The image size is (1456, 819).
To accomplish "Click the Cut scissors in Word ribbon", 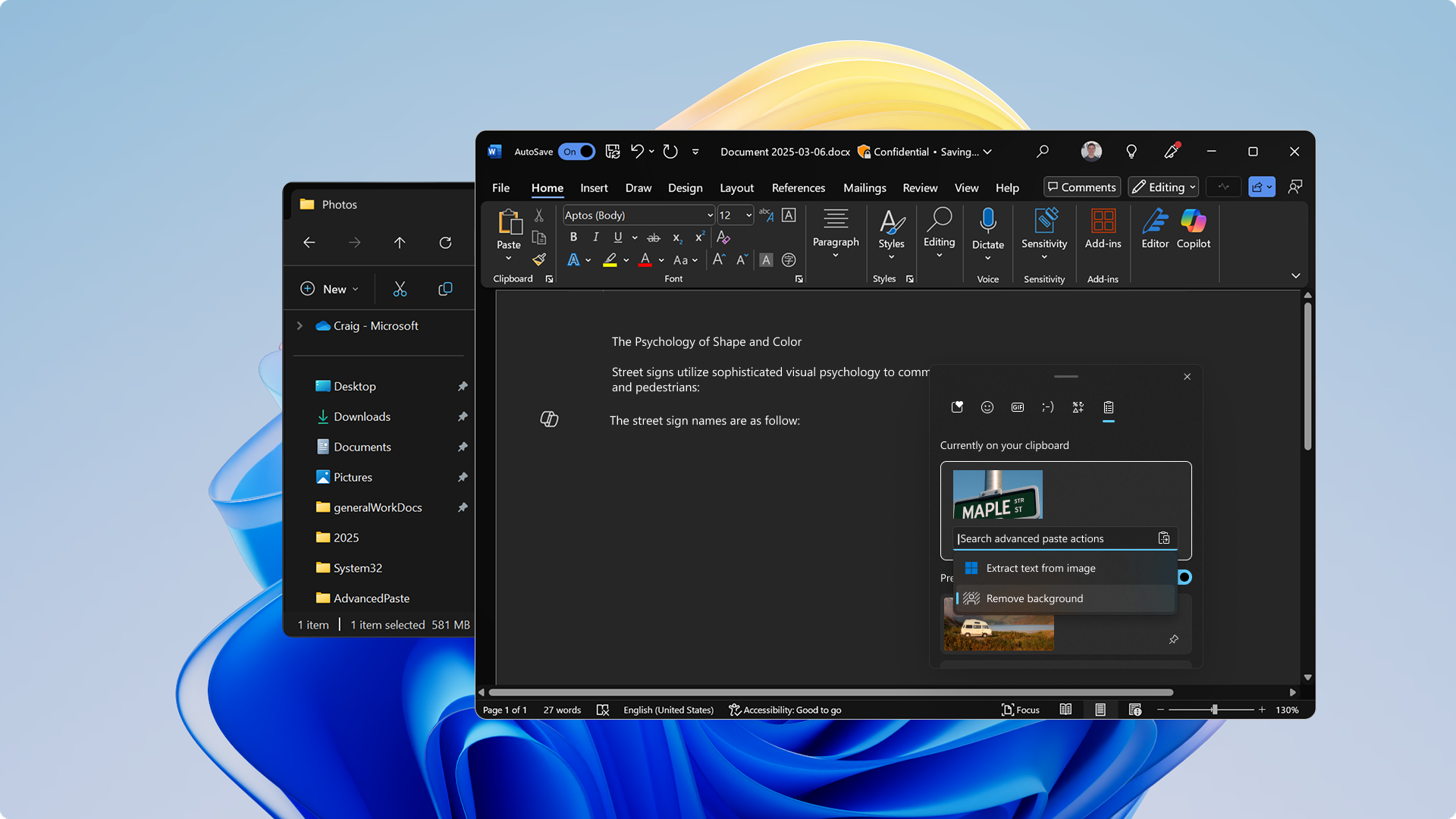I will pos(539,216).
